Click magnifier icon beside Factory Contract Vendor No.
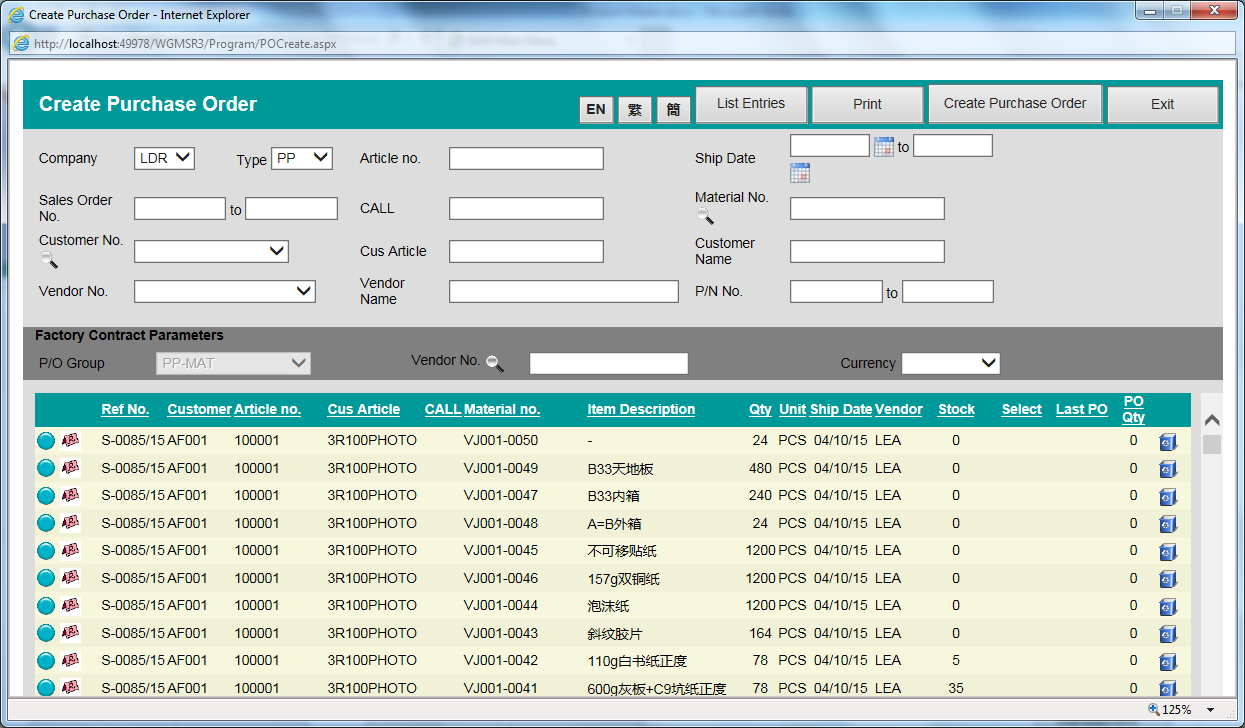This screenshot has width=1245, height=728. coord(494,363)
